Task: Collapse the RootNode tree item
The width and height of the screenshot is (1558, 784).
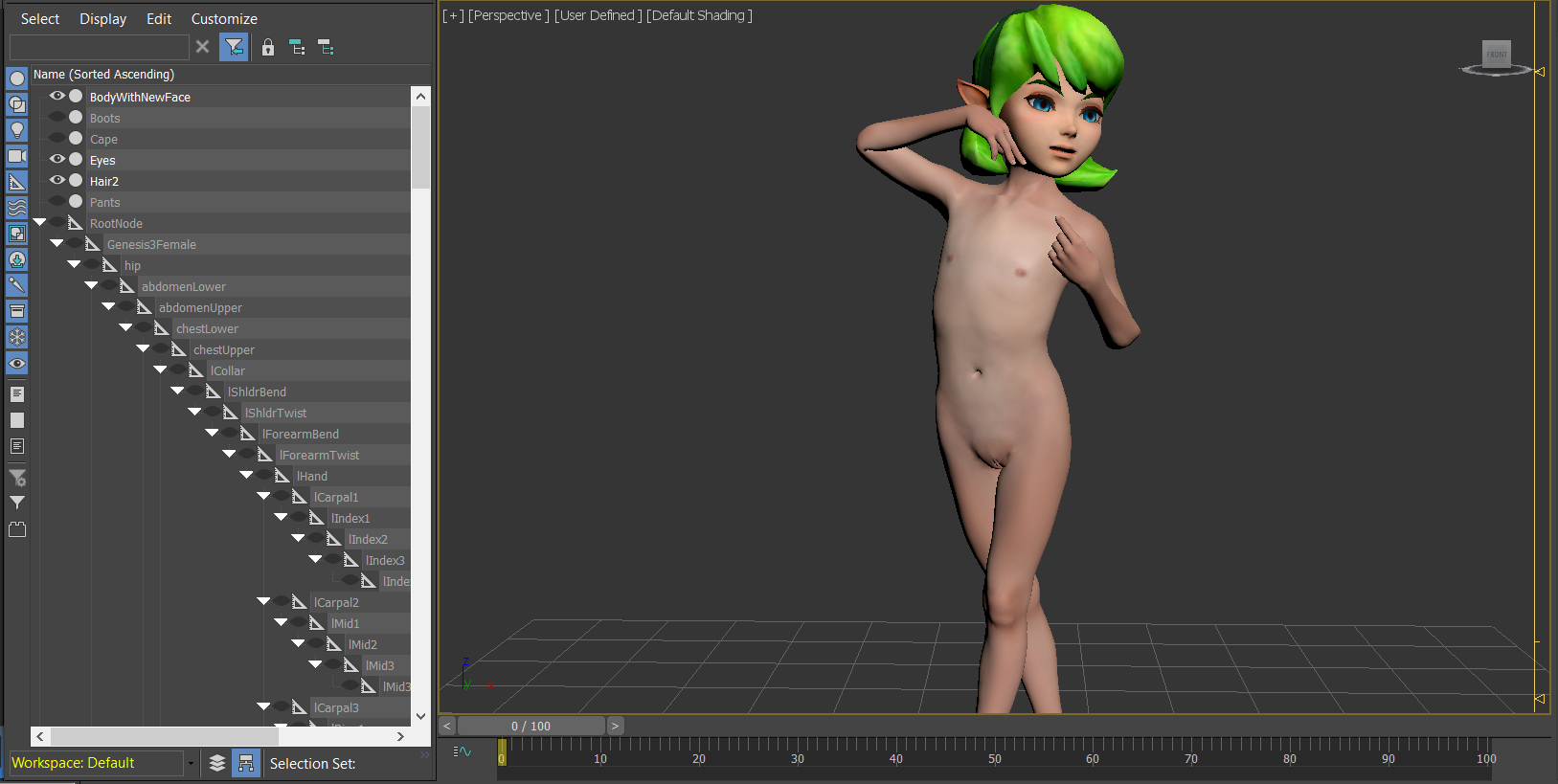Action: click(x=39, y=222)
